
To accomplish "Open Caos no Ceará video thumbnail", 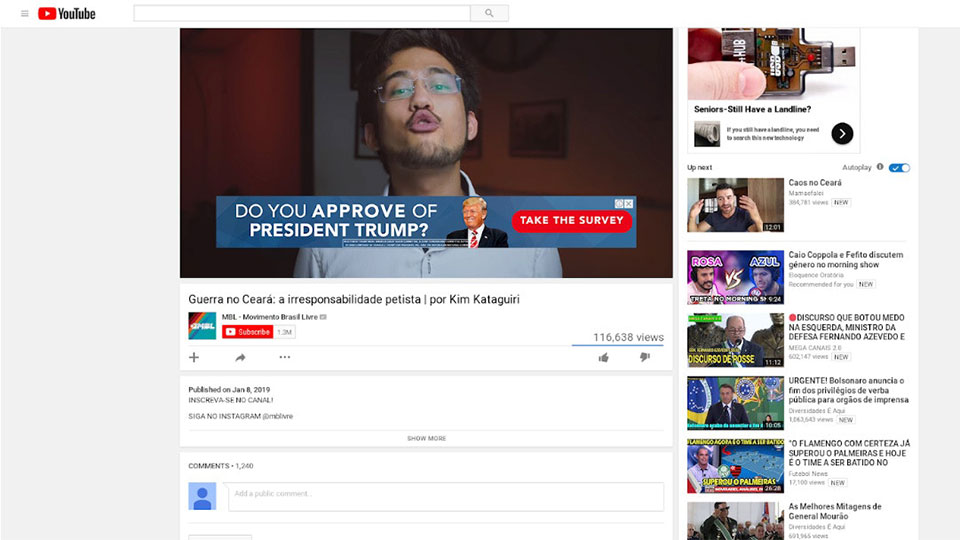I will point(735,205).
